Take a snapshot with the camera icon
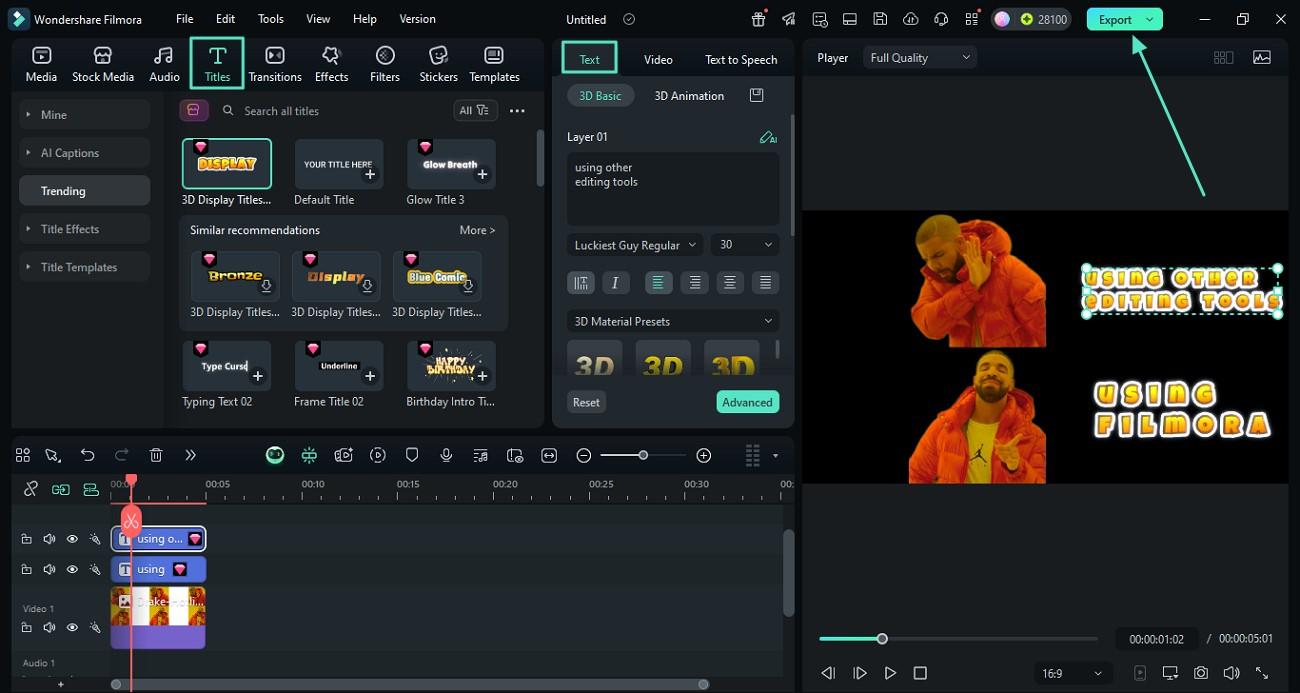The height and width of the screenshot is (693, 1300). coord(1200,673)
